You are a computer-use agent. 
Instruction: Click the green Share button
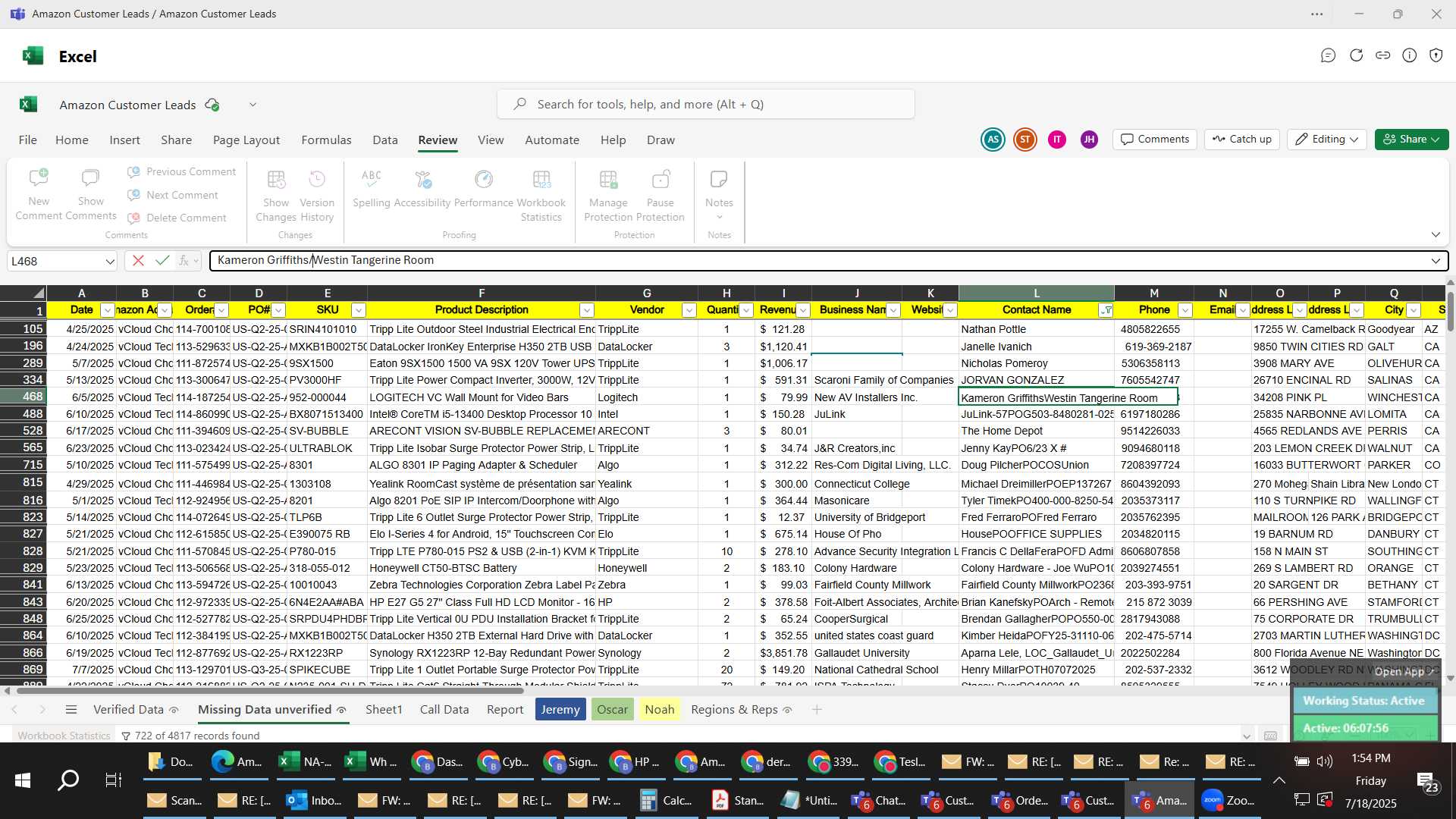point(1412,140)
